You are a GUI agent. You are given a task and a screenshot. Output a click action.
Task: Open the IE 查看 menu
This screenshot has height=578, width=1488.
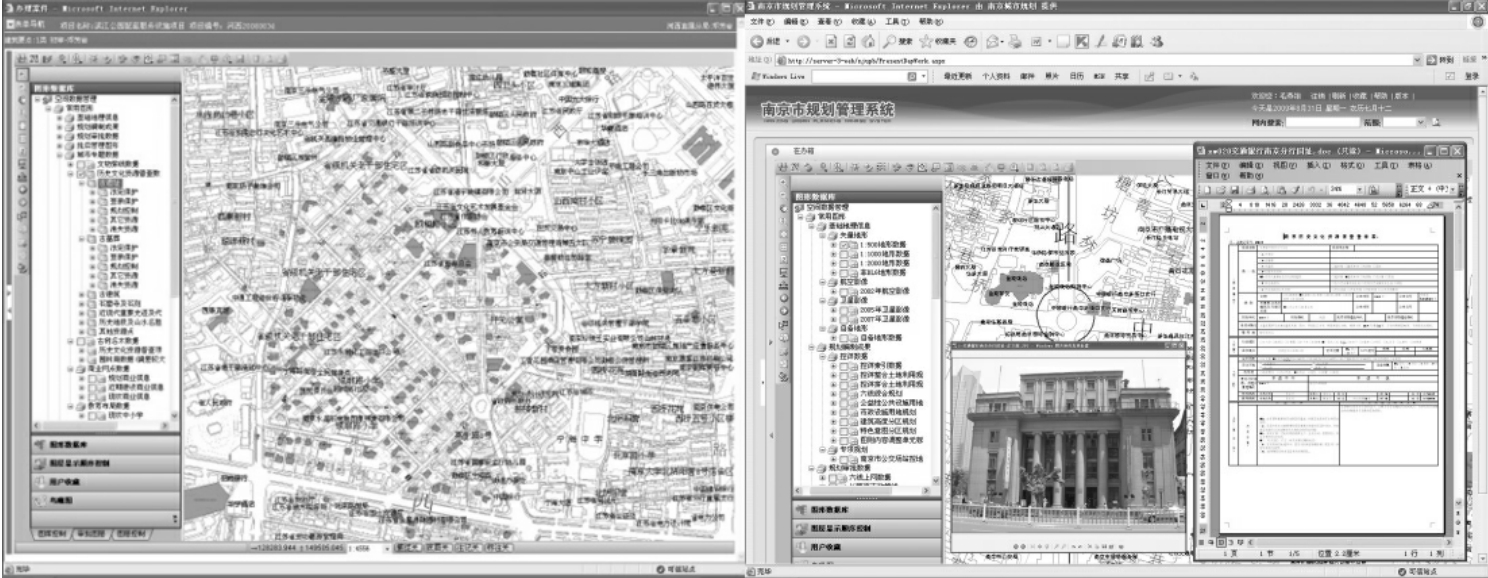(829, 21)
